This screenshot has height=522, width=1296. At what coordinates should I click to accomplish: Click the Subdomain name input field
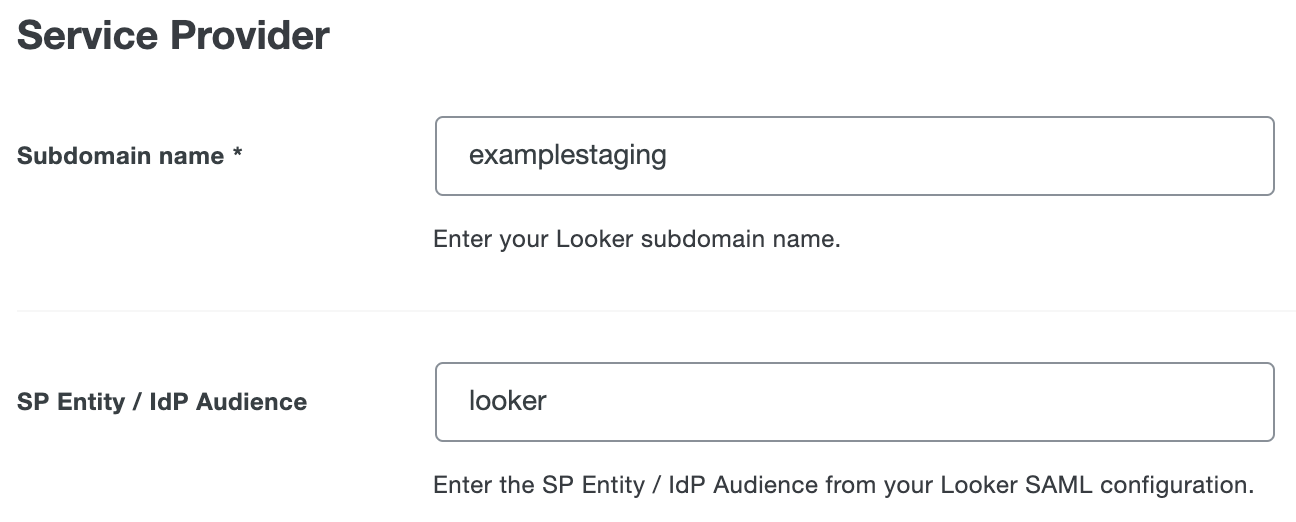[854, 156]
